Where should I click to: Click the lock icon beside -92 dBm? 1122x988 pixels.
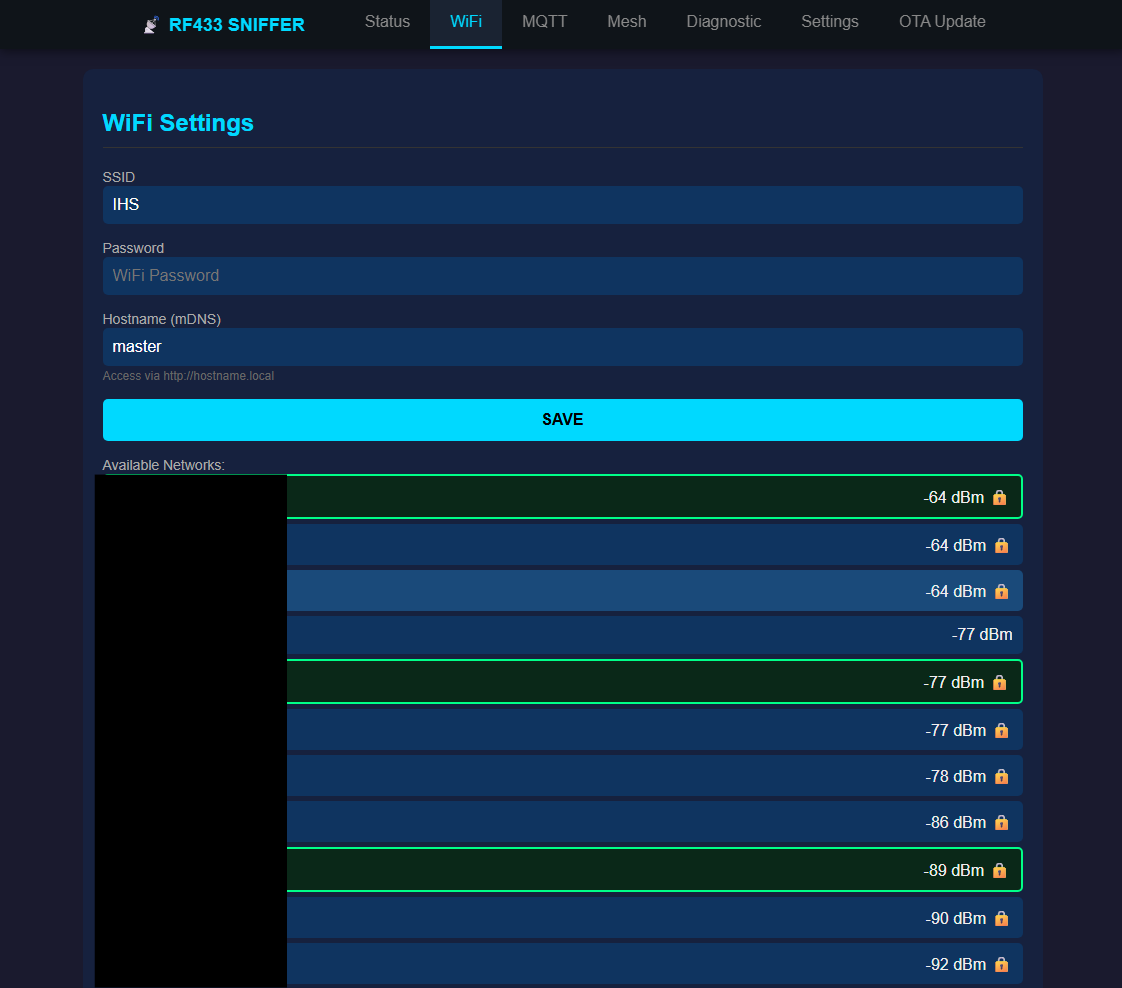(1001, 965)
